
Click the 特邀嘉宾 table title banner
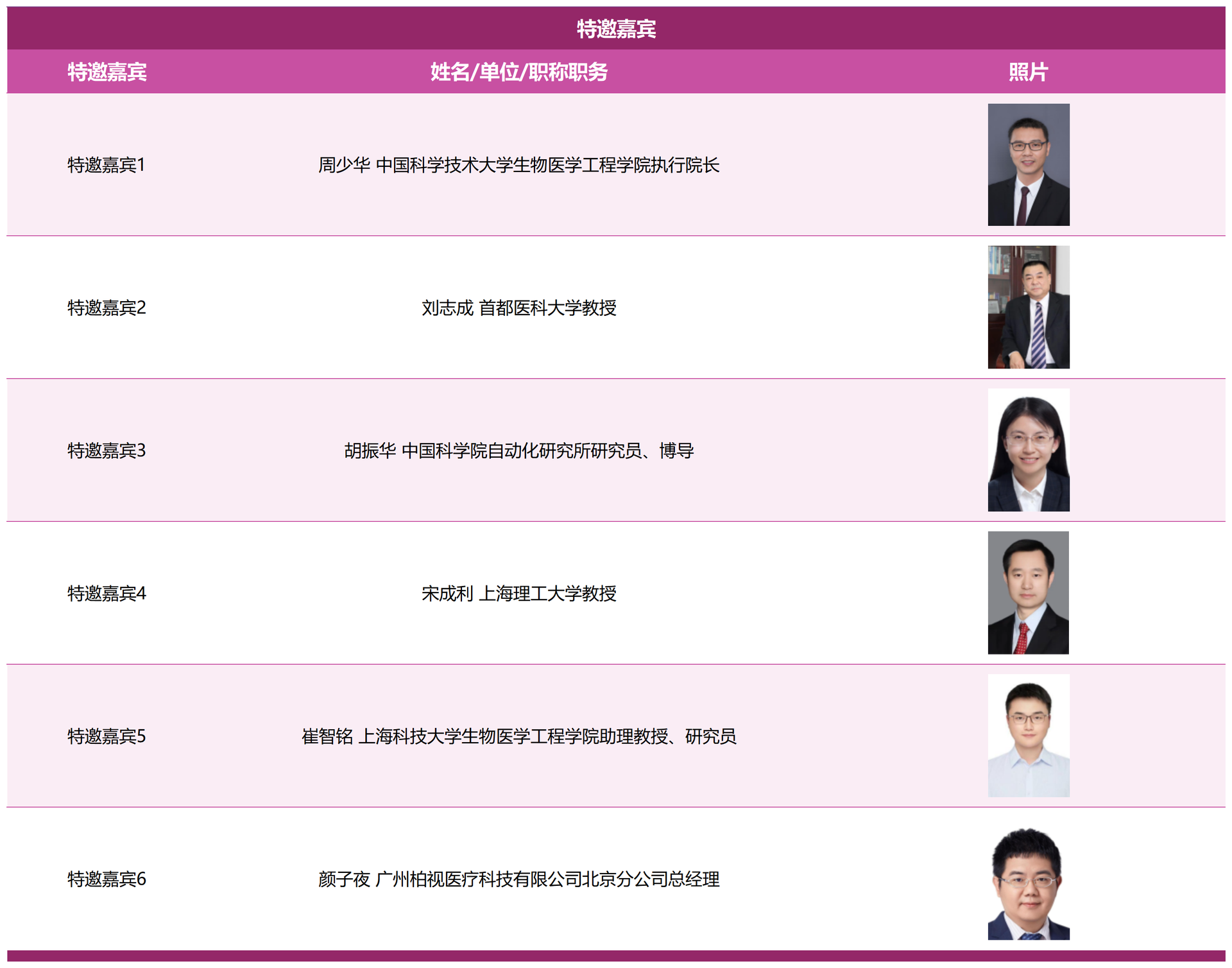[616, 28]
